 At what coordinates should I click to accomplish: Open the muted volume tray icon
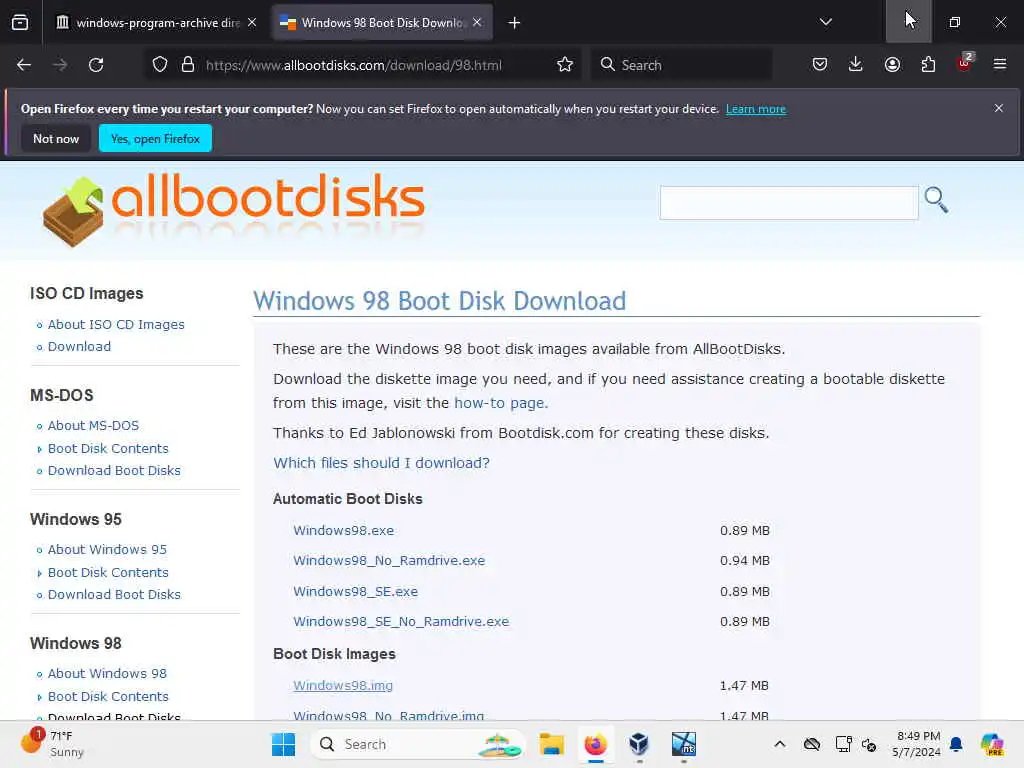point(869,744)
